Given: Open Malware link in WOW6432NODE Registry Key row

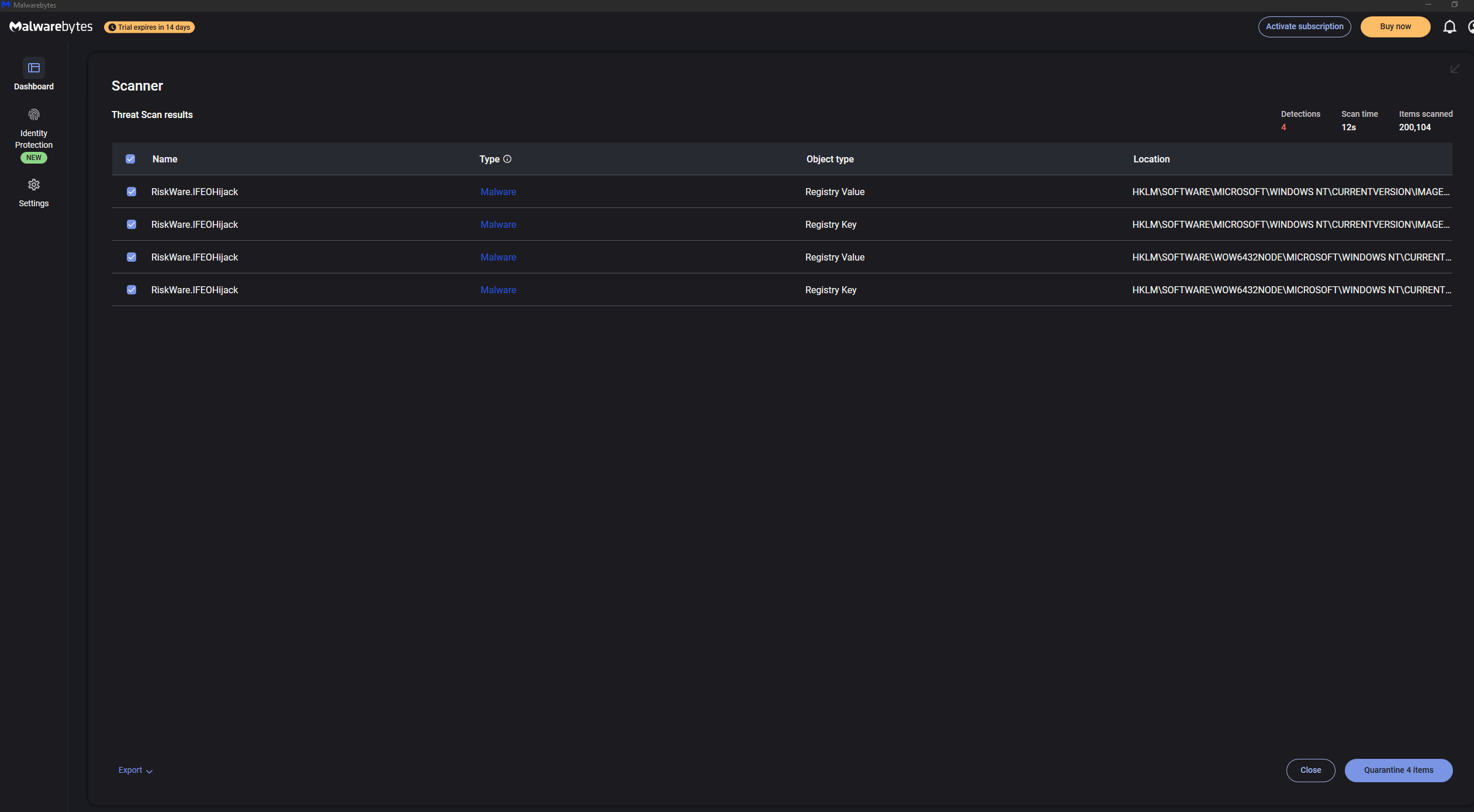Looking at the screenshot, I should click(x=499, y=290).
